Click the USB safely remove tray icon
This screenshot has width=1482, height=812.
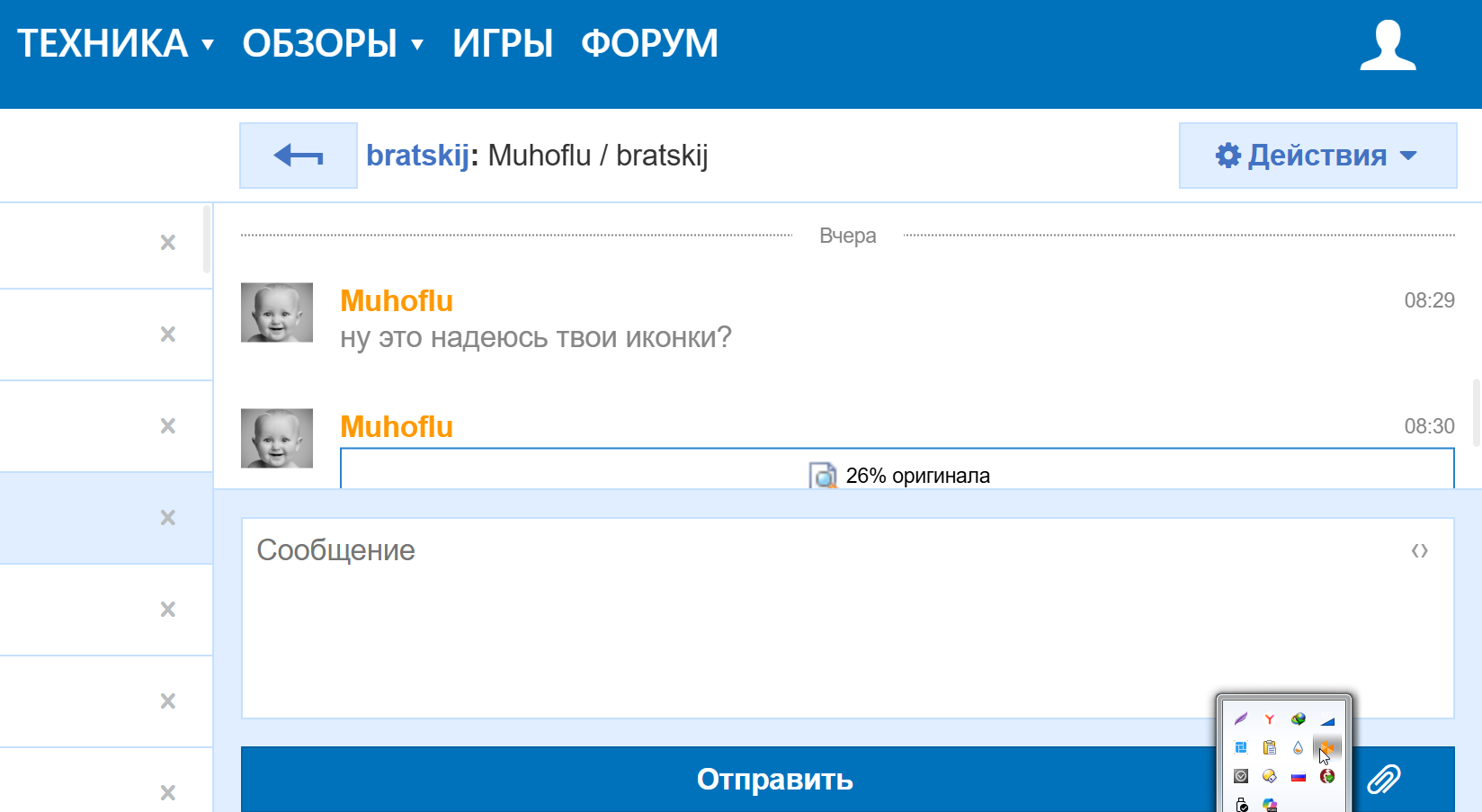1241,804
